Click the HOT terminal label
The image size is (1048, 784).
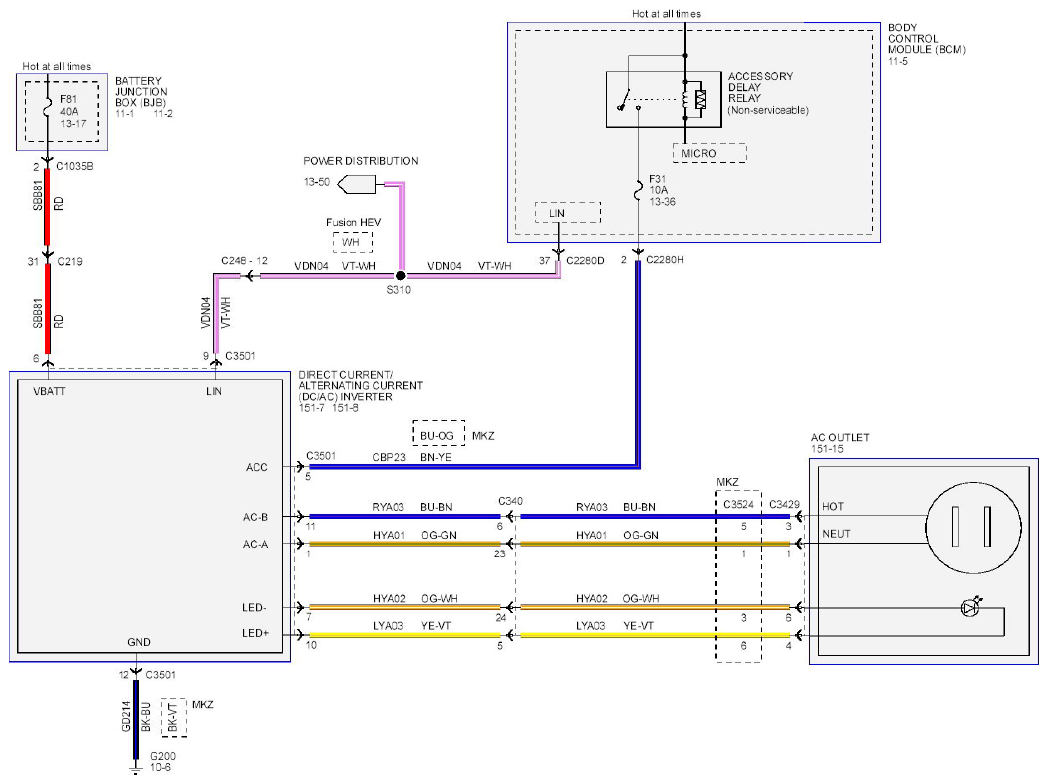[x=833, y=506]
